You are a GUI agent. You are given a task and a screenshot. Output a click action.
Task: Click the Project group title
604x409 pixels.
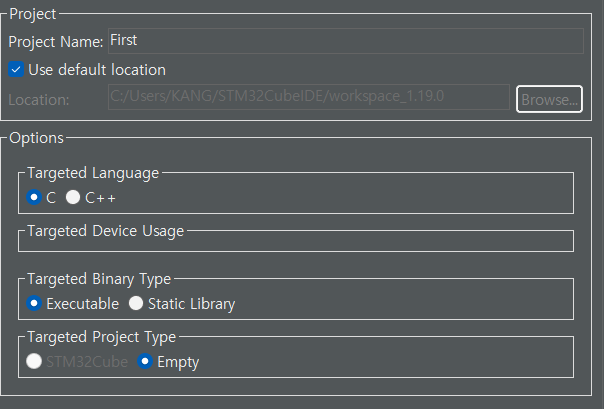click(x=33, y=14)
